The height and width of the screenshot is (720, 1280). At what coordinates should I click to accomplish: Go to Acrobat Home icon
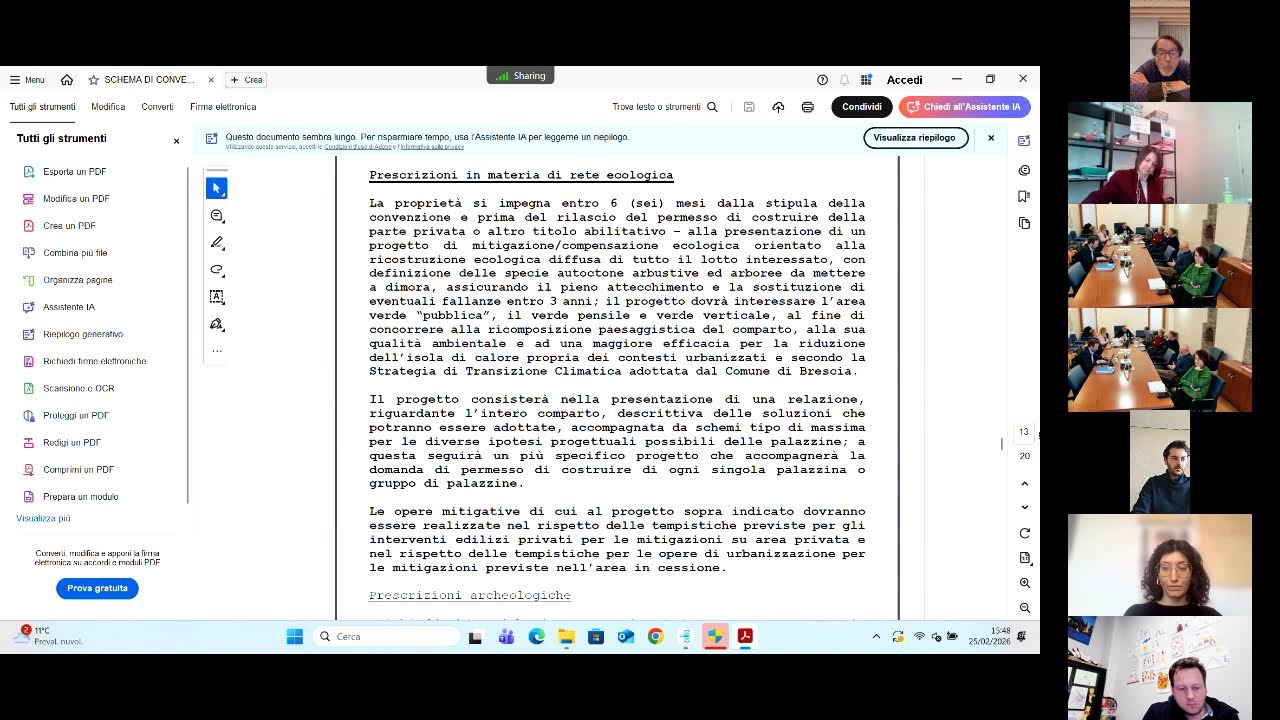tap(67, 80)
